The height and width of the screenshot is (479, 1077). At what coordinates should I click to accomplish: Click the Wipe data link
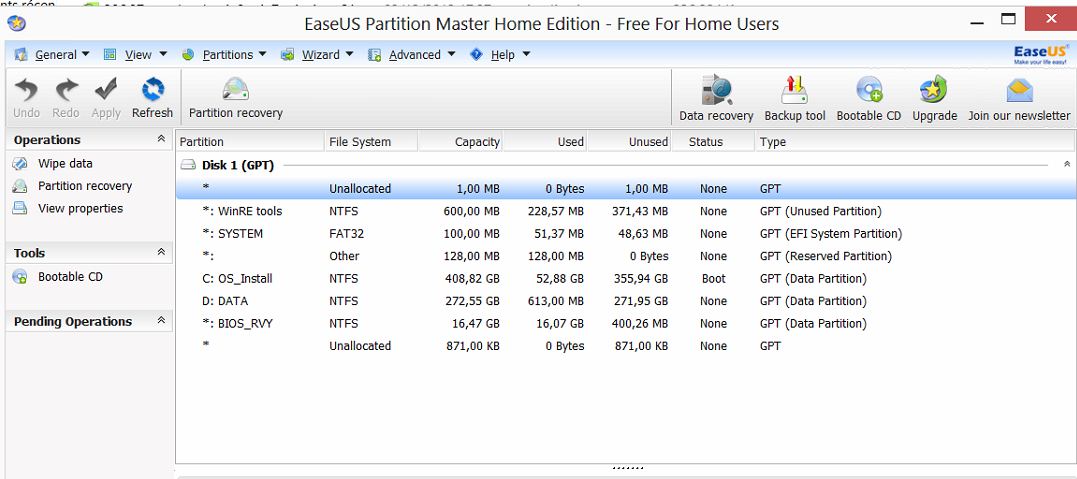click(65, 164)
